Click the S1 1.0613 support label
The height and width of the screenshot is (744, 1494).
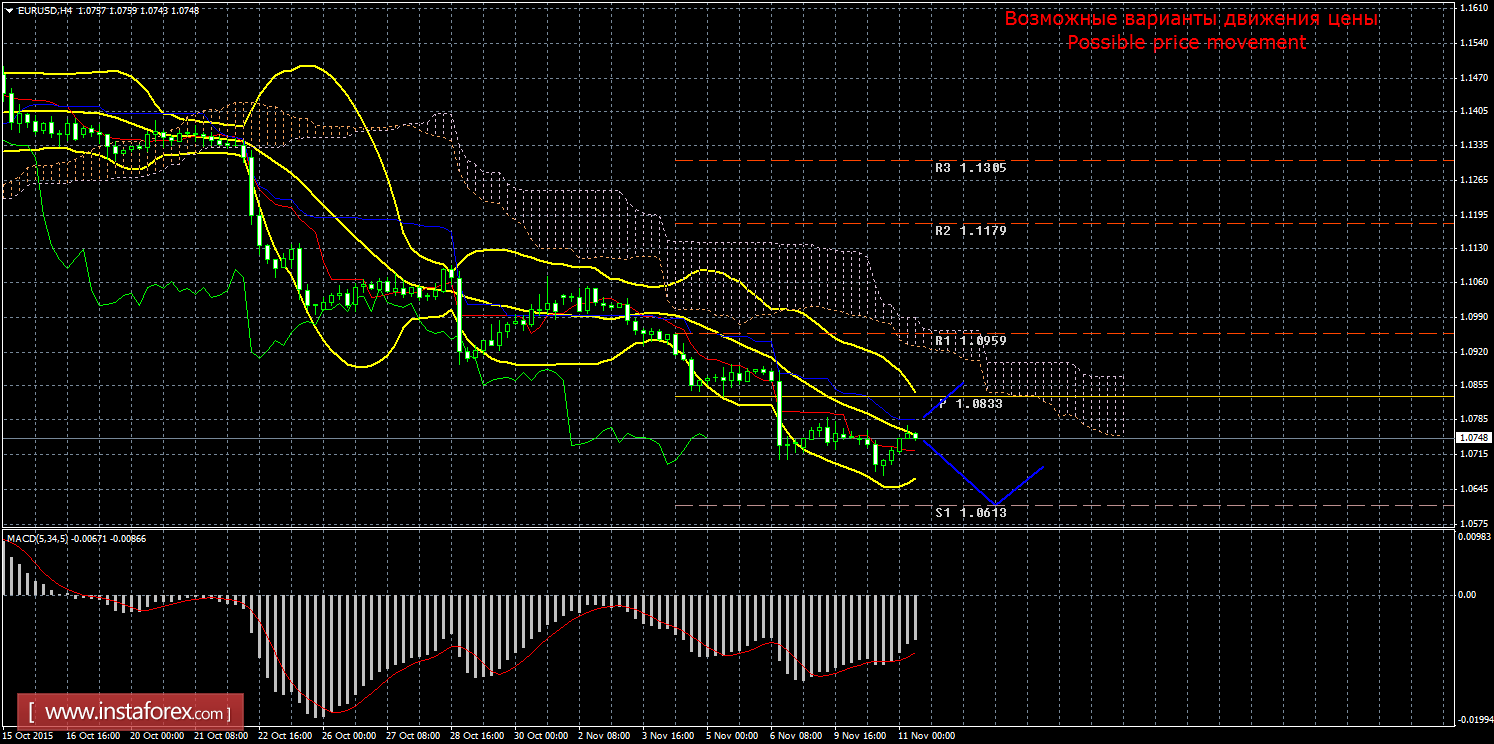click(970, 512)
